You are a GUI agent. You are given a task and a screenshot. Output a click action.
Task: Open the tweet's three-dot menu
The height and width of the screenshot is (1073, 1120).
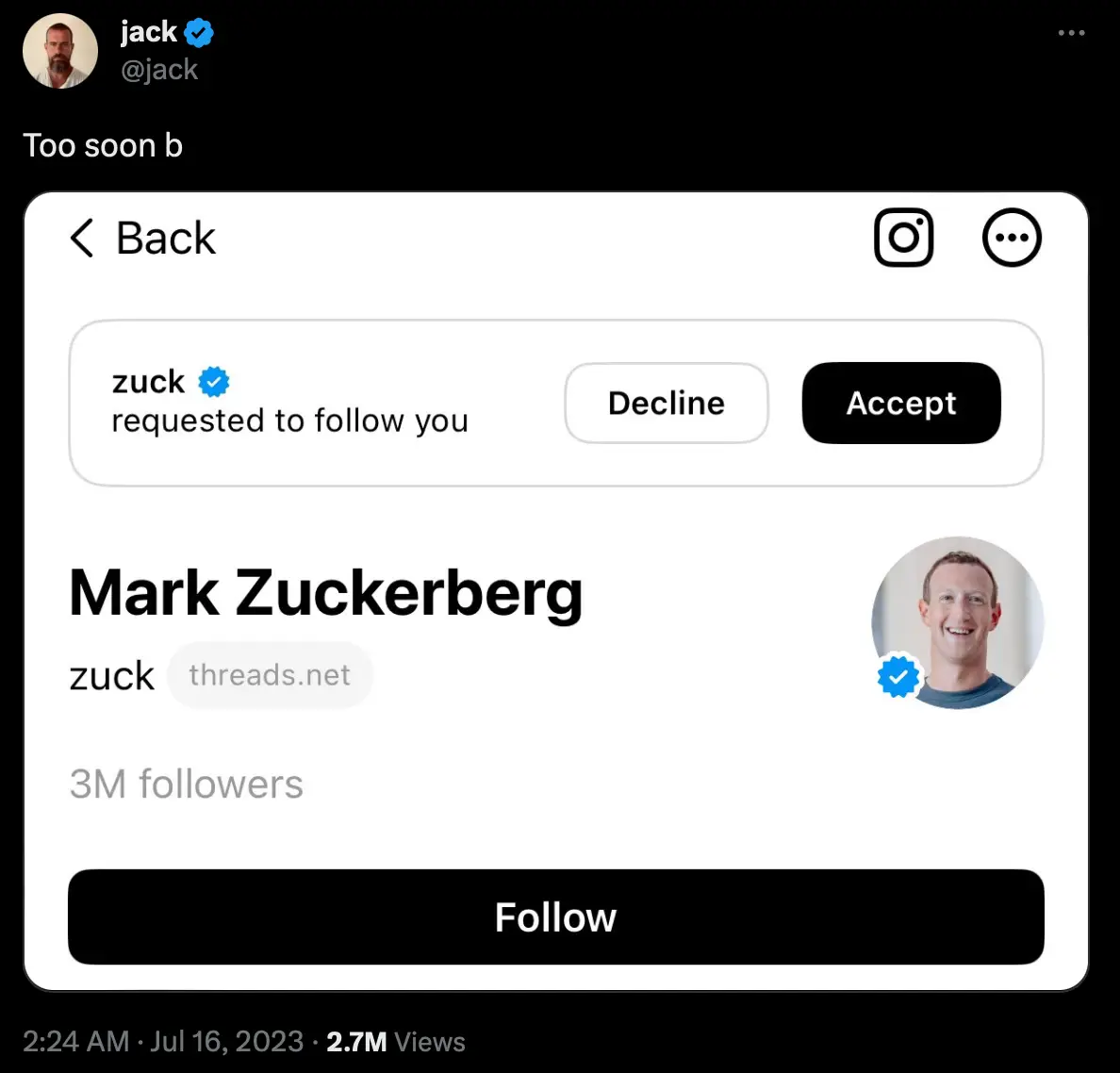tap(1071, 33)
